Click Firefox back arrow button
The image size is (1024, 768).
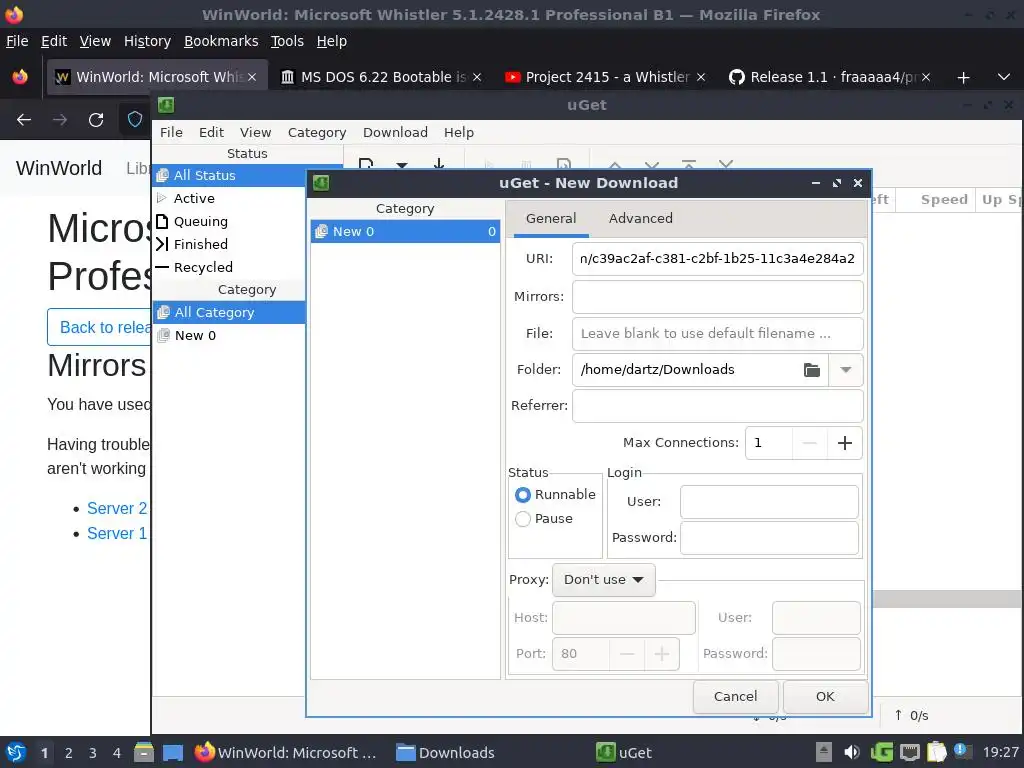(x=24, y=120)
